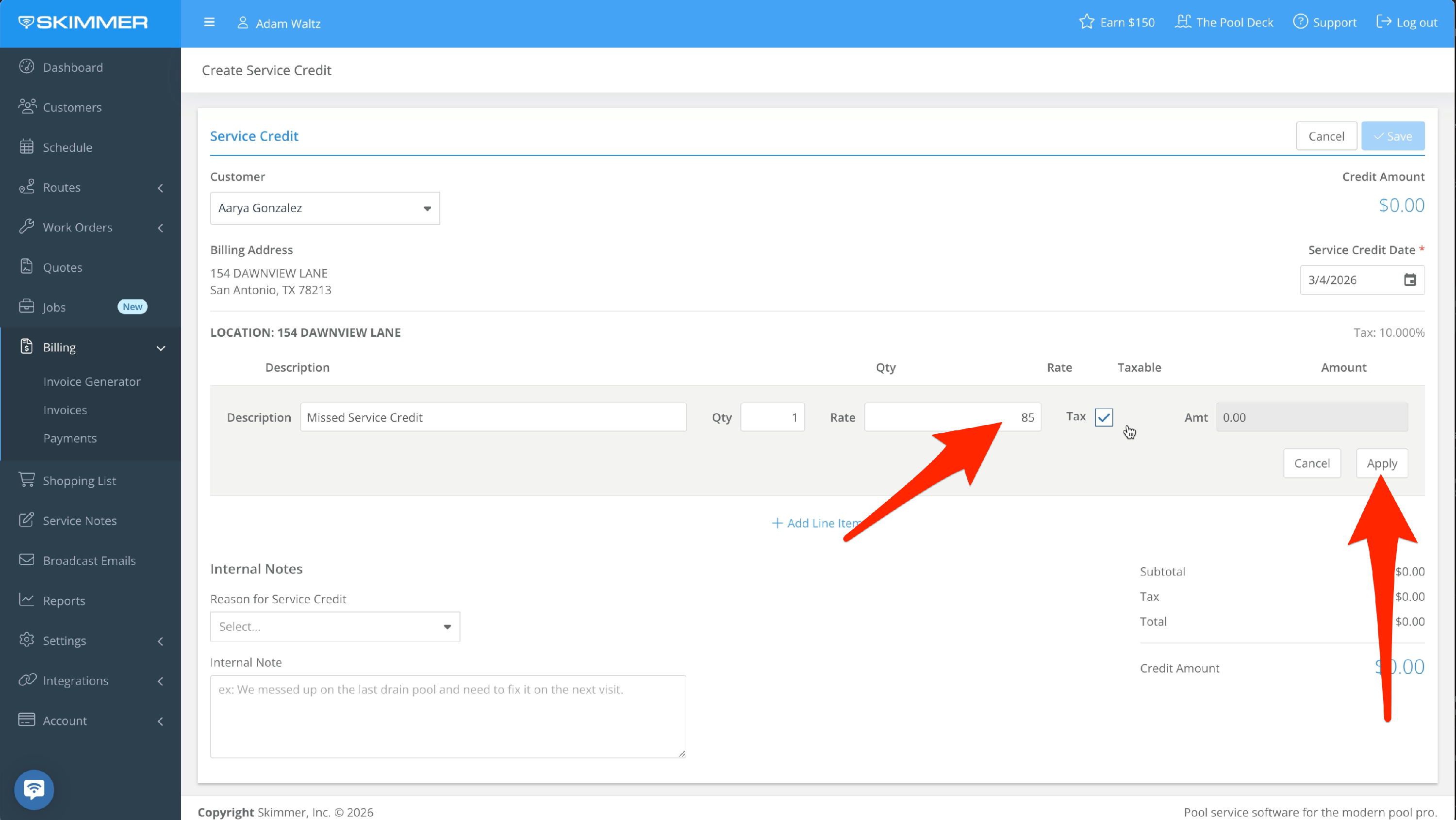Expand the Work Orders submenu
The height and width of the screenshot is (820, 1456).
(161, 228)
